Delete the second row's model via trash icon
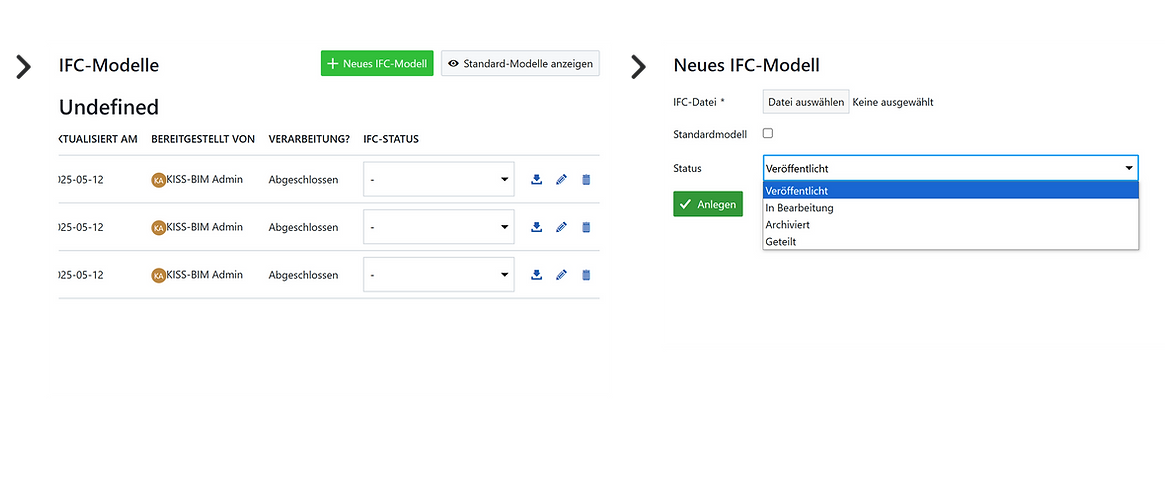1165x481 pixels. tap(586, 227)
